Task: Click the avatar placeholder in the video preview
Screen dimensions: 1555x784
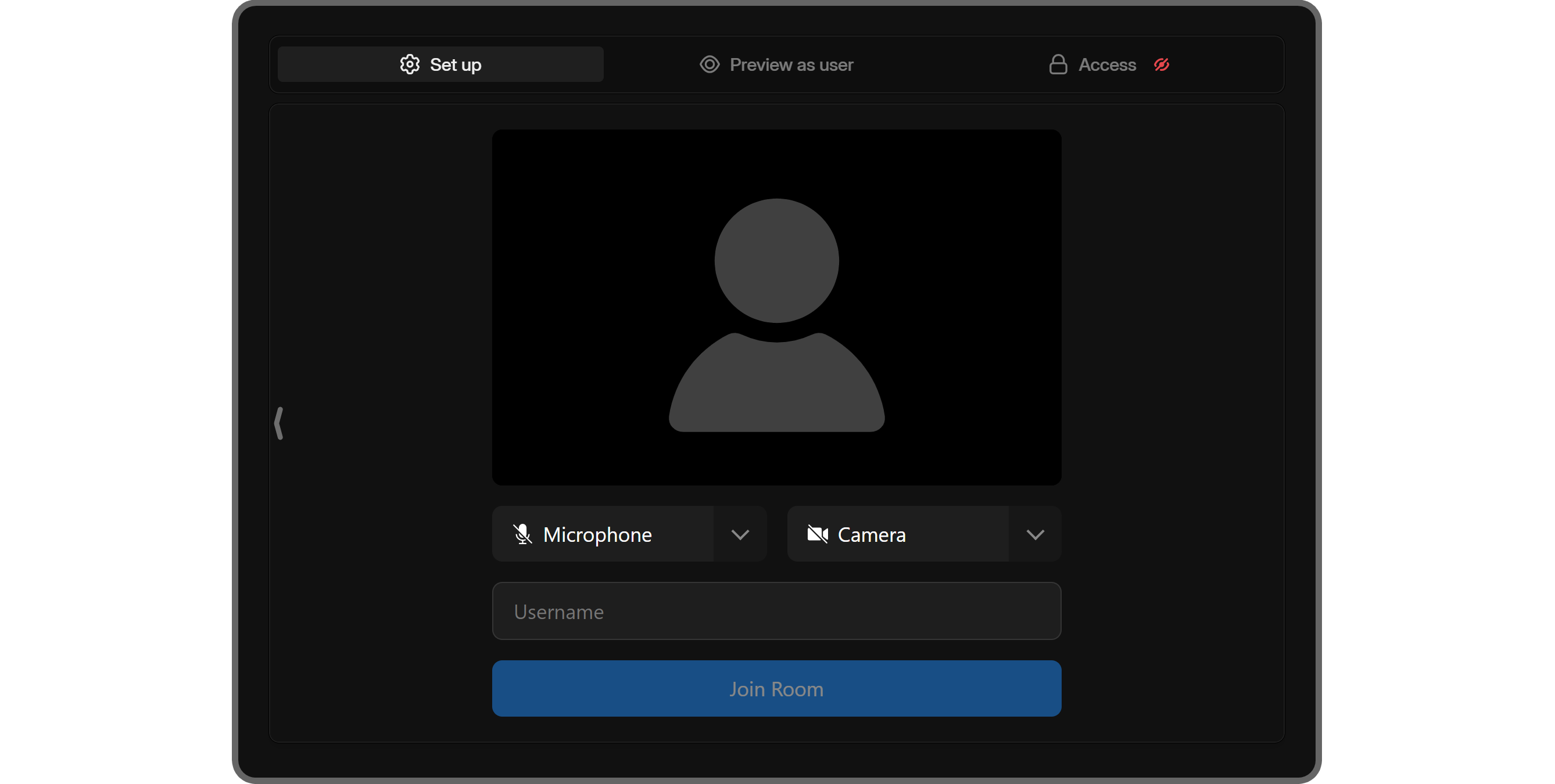Action: (776, 314)
